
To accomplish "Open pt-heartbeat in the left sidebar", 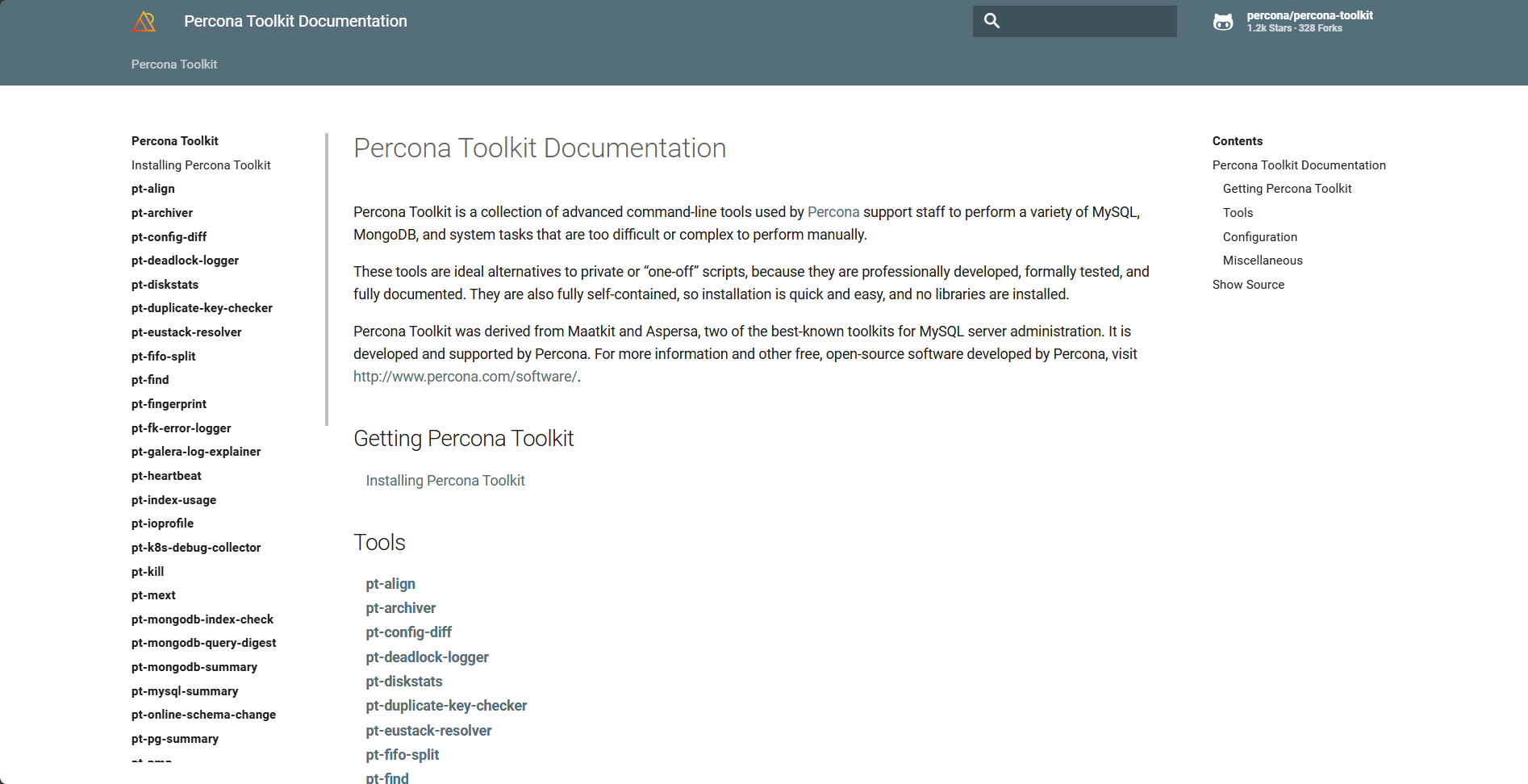I will point(166,476).
